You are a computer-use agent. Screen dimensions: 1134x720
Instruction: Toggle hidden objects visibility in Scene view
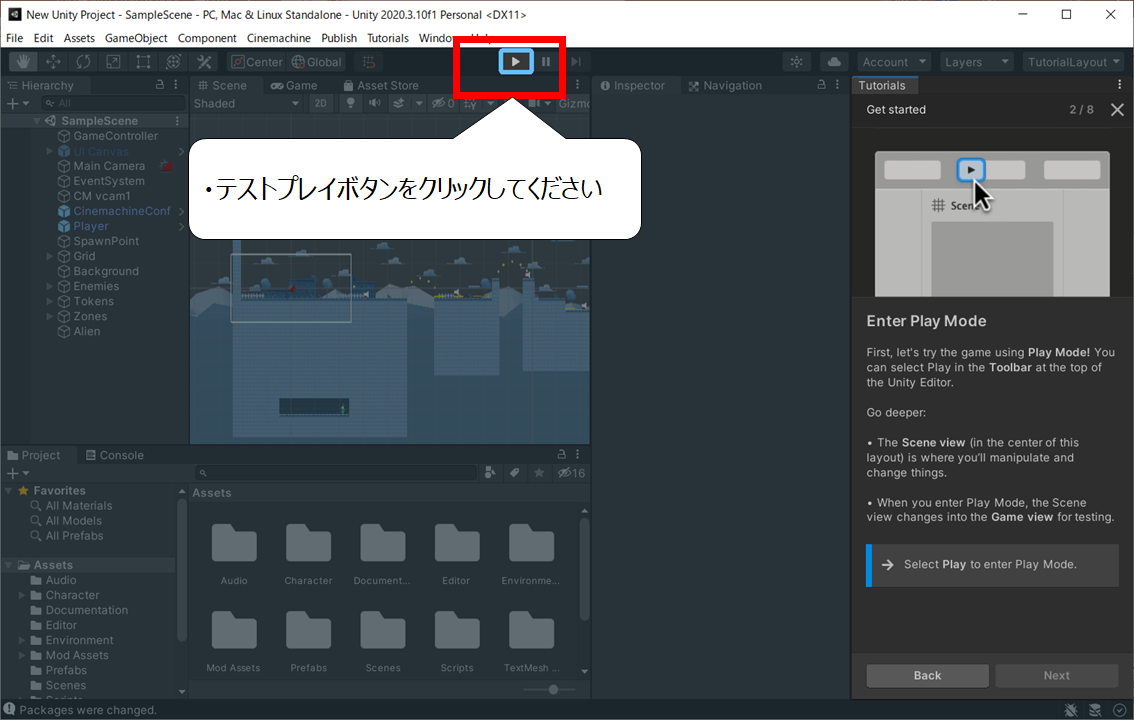pyautogui.click(x=443, y=103)
